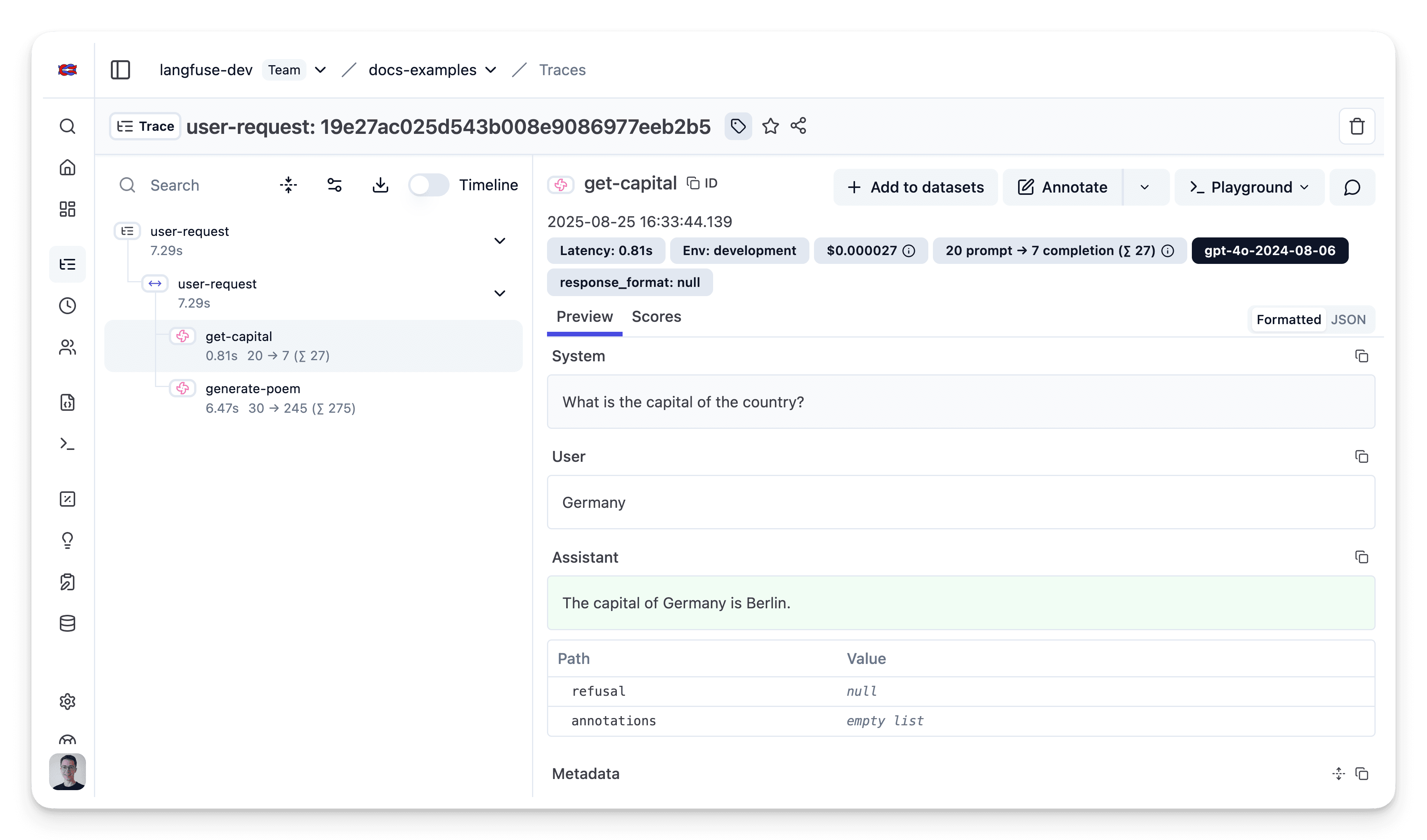This screenshot has width=1427, height=840.
Task: Enable the Timeline toggle switch
Action: [x=428, y=185]
